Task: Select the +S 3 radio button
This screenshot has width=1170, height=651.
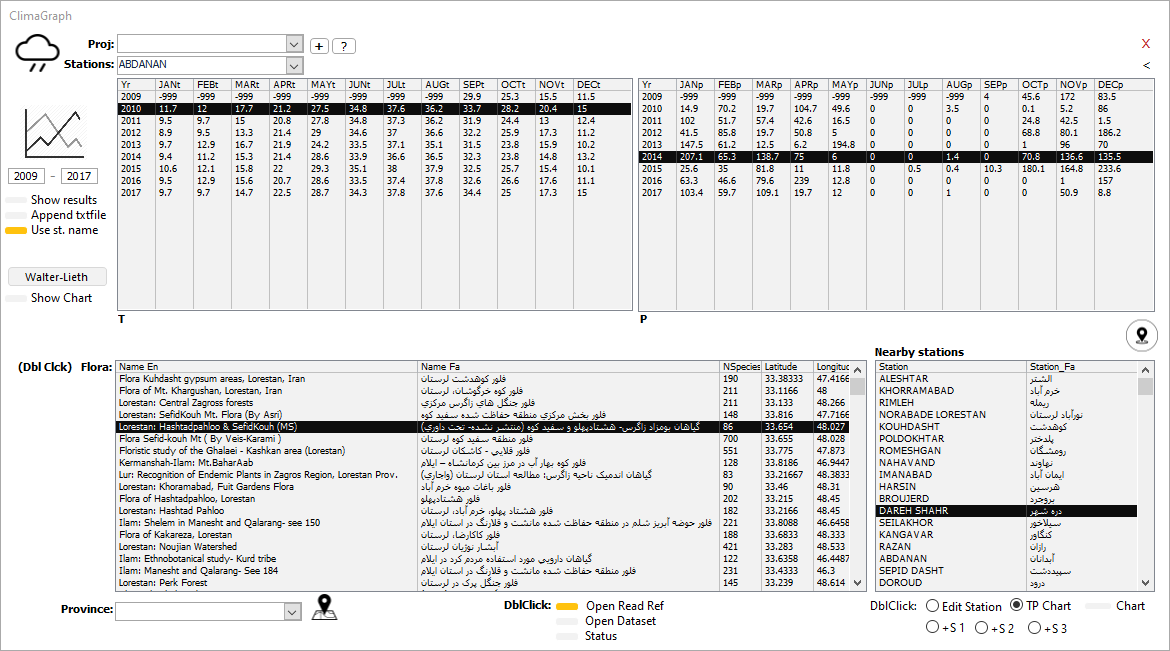Action: coord(1034,627)
